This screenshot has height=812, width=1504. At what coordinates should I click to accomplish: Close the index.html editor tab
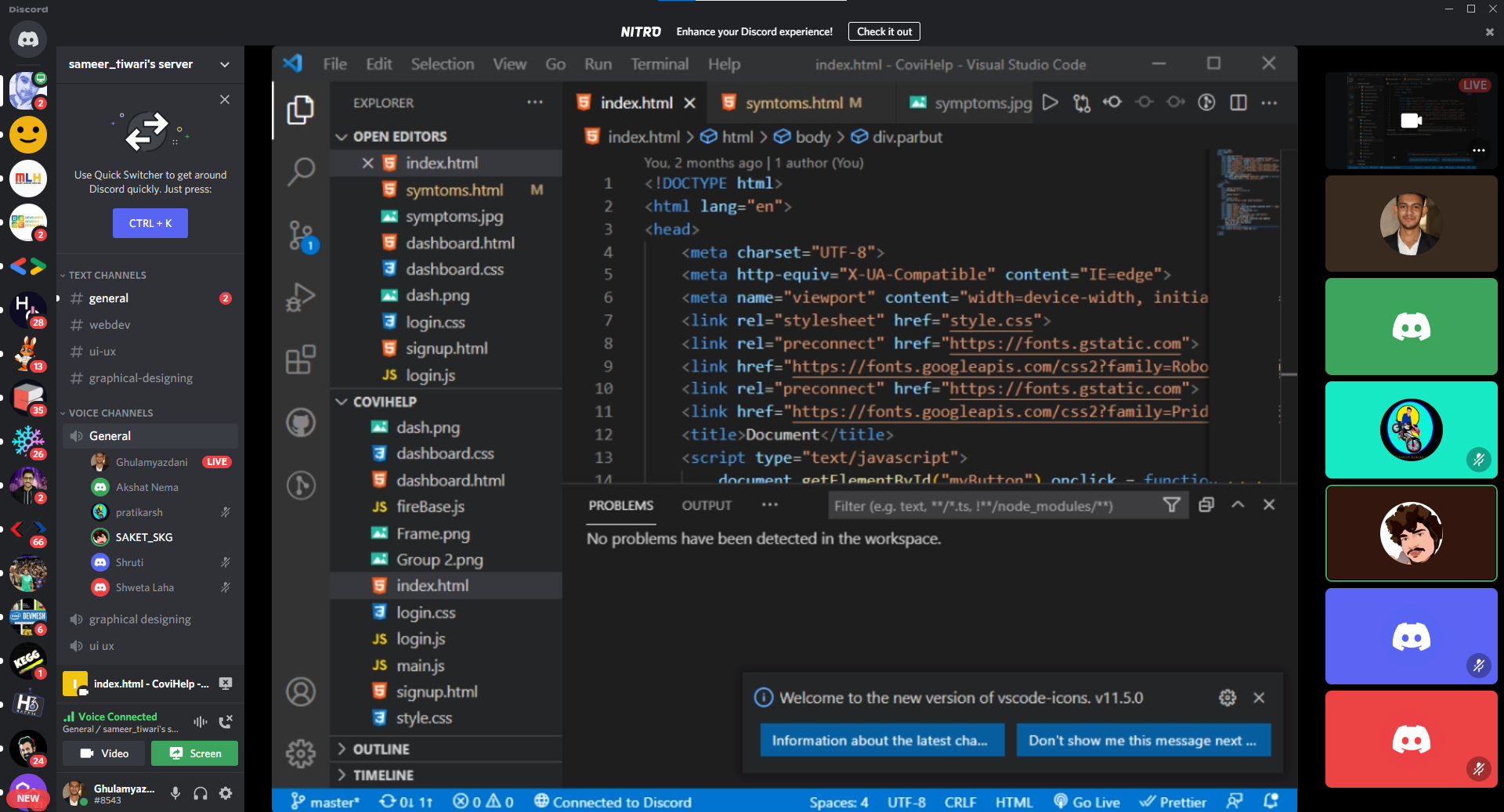(x=689, y=103)
